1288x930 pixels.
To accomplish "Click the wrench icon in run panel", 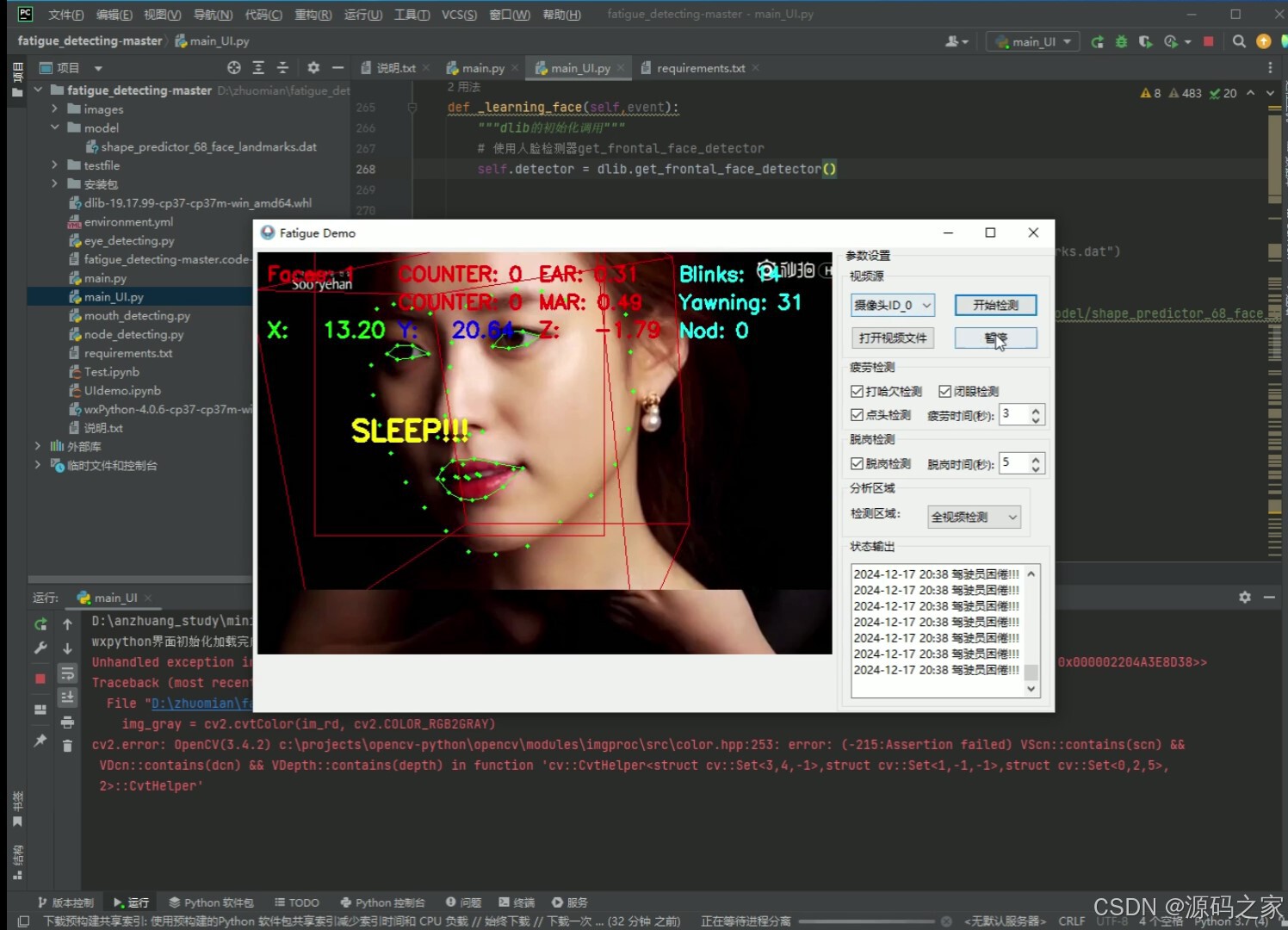I will pos(40,648).
